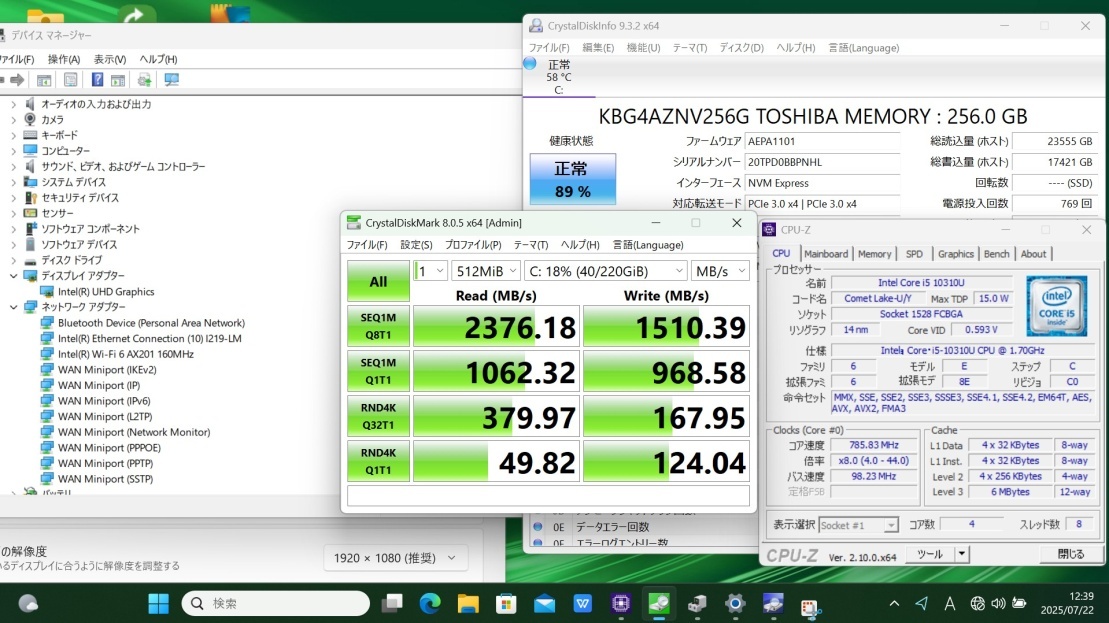Open the 操作(A) menu in Device Manager
Image resolution: width=1109 pixels, height=623 pixels.
pyautogui.click(x=64, y=59)
